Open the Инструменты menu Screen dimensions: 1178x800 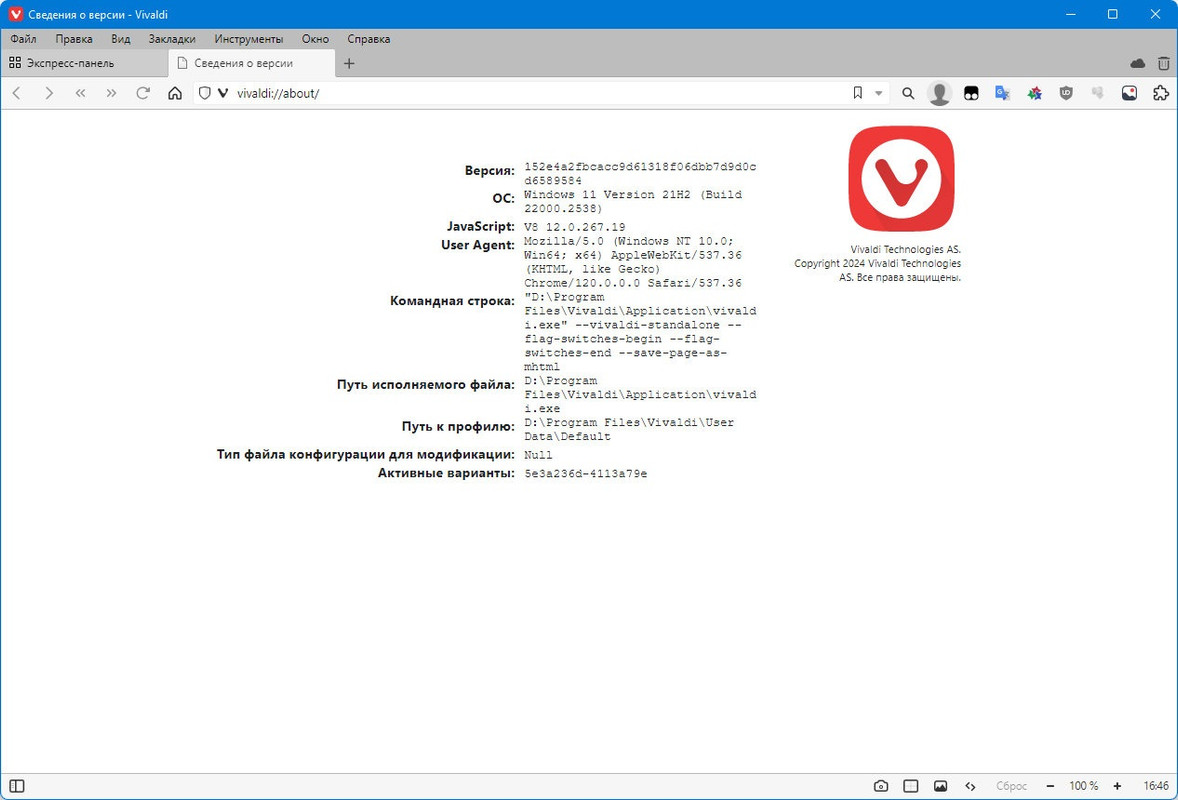point(249,39)
